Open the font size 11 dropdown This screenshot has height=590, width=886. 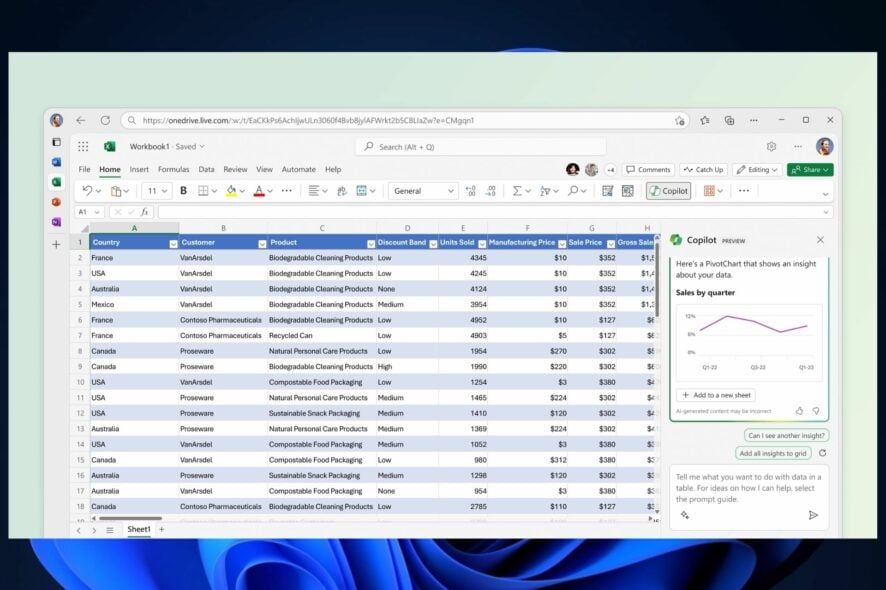pos(158,191)
